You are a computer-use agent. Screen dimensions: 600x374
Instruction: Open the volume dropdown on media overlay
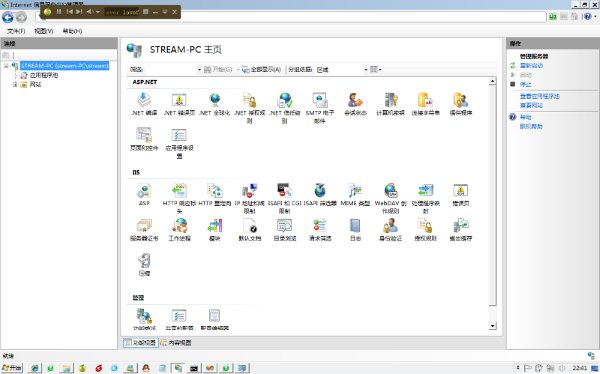tap(98, 12)
